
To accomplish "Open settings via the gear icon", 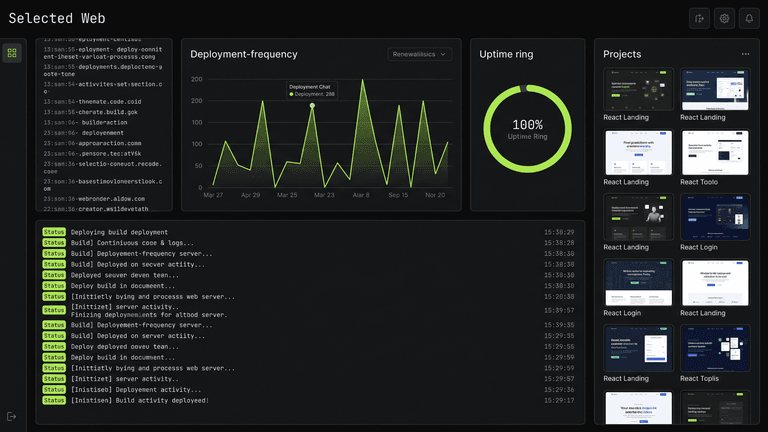I will point(724,19).
